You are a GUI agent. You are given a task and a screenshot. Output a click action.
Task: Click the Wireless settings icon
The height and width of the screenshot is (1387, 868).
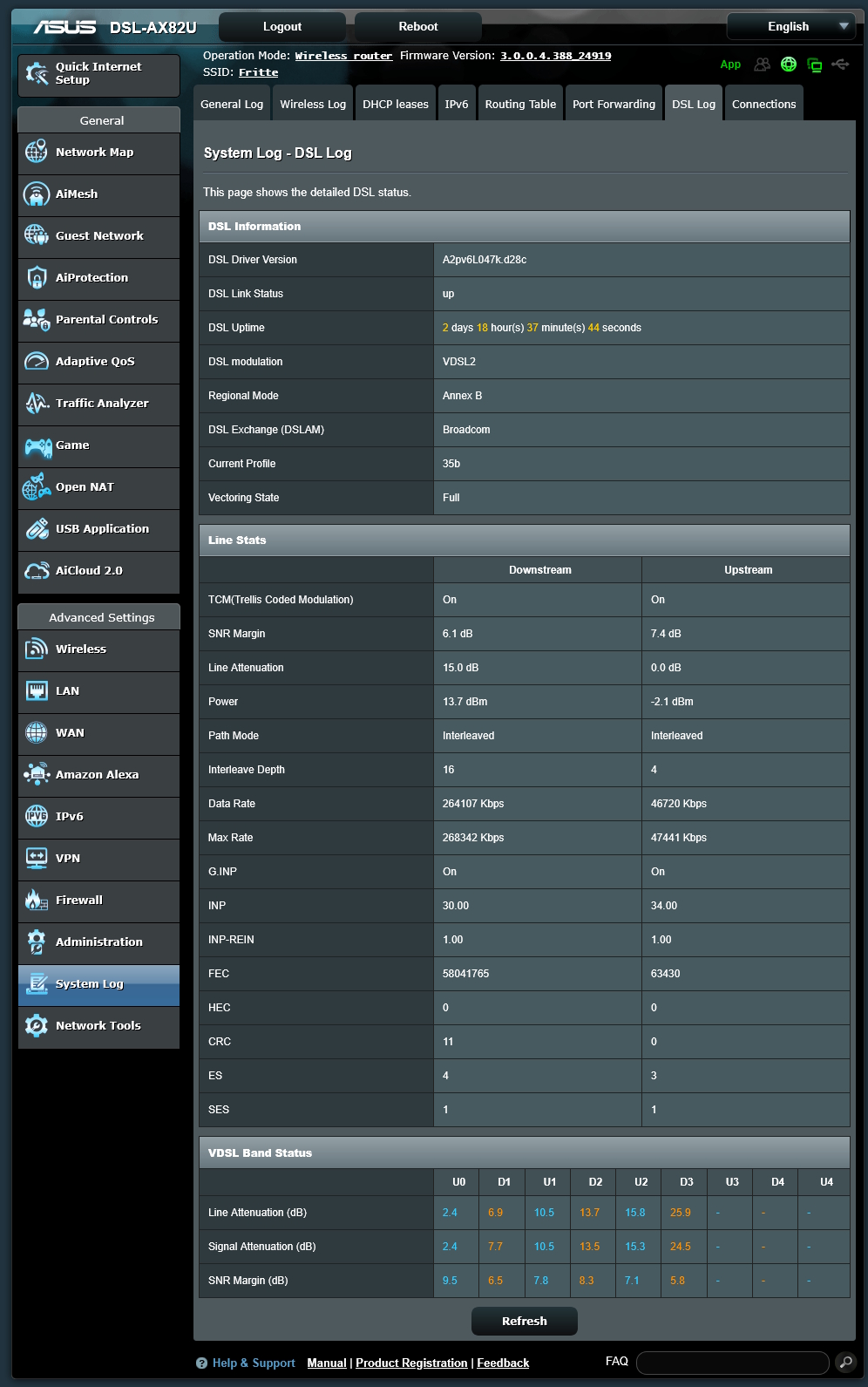pyautogui.click(x=37, y=649)
